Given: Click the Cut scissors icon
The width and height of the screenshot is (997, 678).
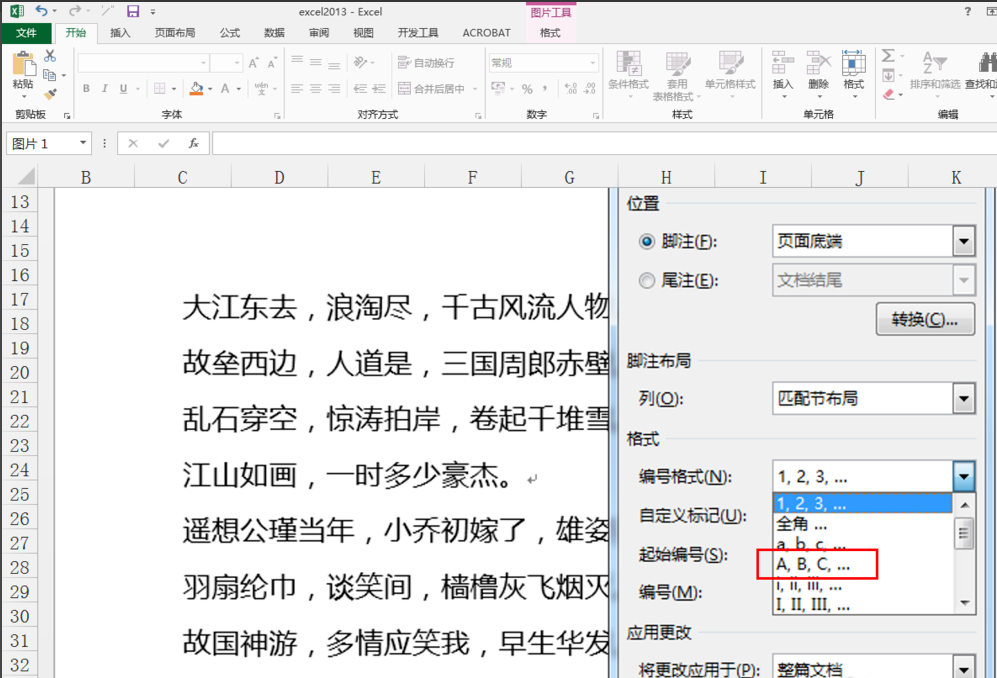Looking at the screenshot, I should tap(50, 56).
